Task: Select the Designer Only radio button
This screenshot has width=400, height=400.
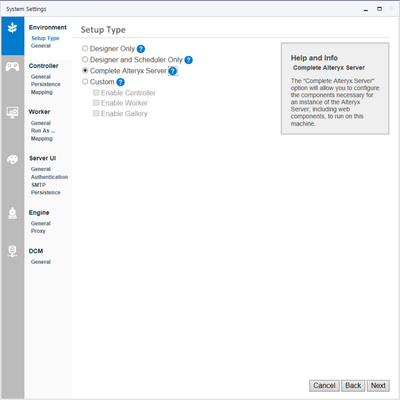Action: click(x=85, y=48)
